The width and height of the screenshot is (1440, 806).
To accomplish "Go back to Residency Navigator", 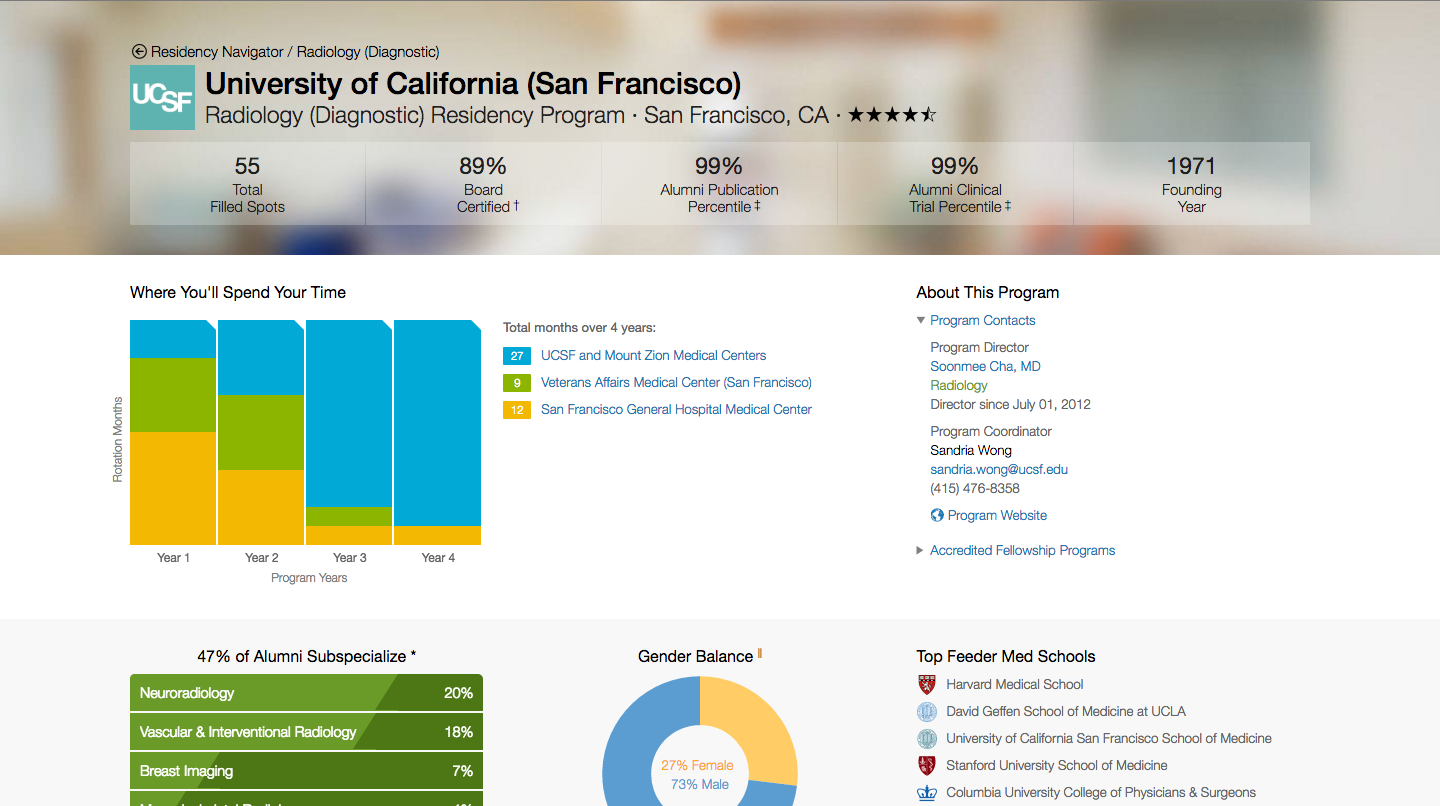I will pos(216,51).
